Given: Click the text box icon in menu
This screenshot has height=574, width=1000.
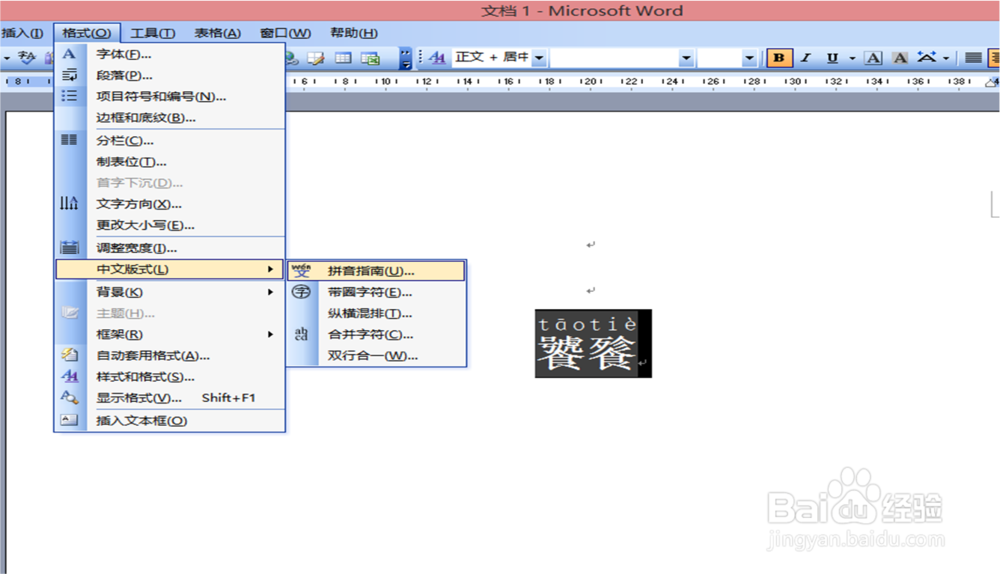Looking at the screenshot, I should click(x=69, y=420).
